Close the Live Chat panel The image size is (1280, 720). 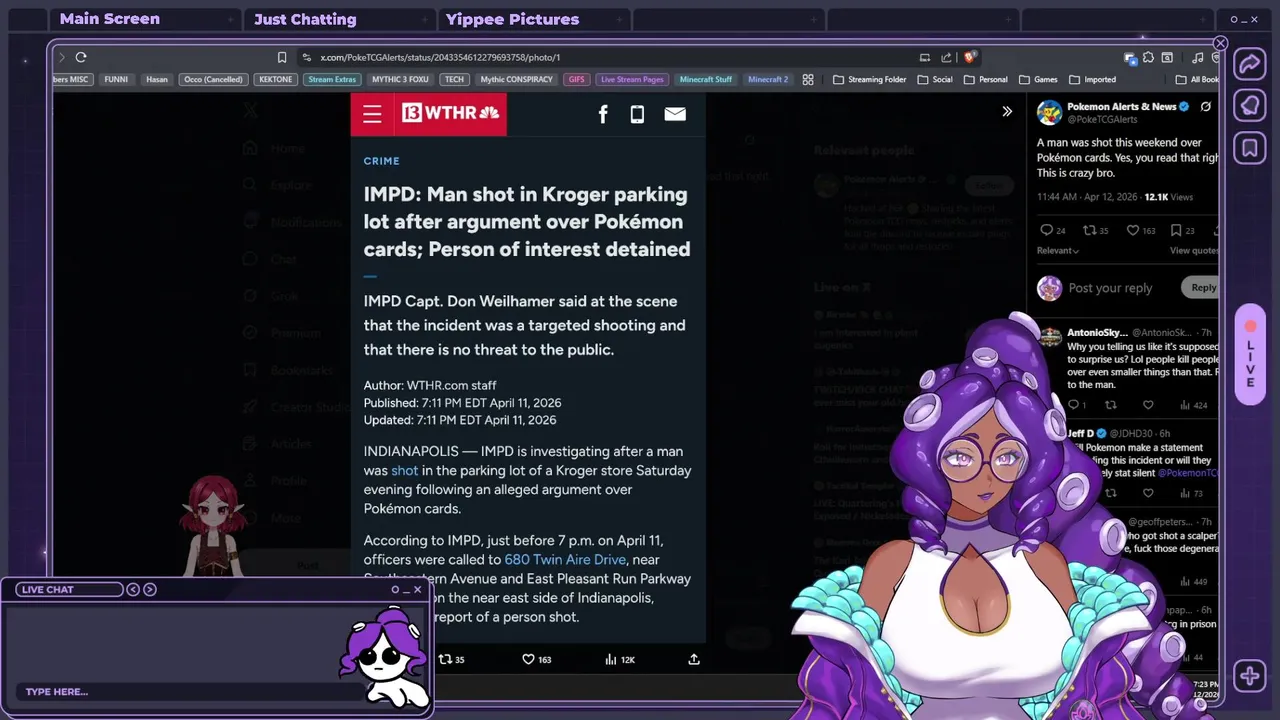point(418,589)
